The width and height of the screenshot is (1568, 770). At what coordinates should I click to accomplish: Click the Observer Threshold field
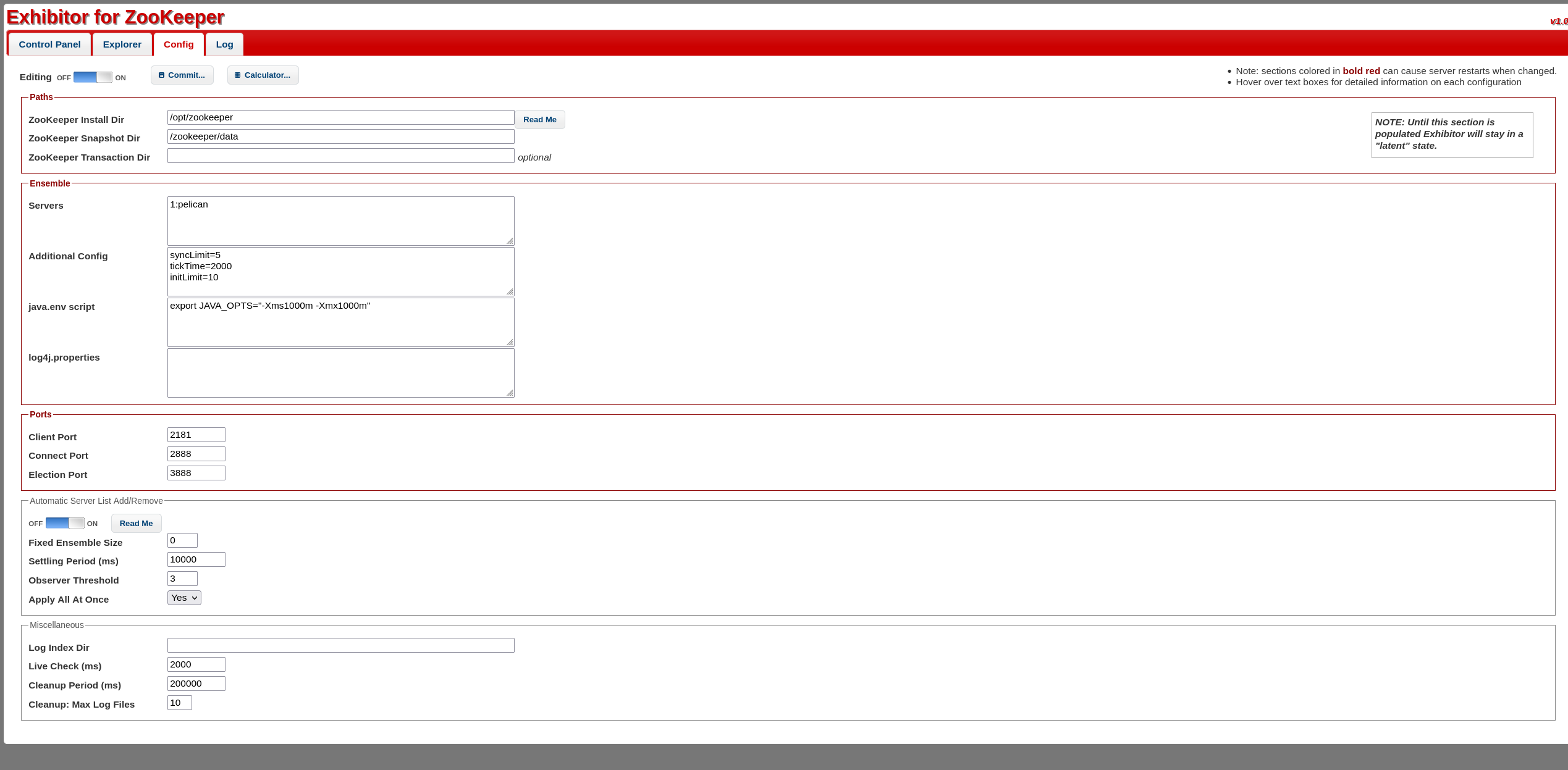[182, 579]
